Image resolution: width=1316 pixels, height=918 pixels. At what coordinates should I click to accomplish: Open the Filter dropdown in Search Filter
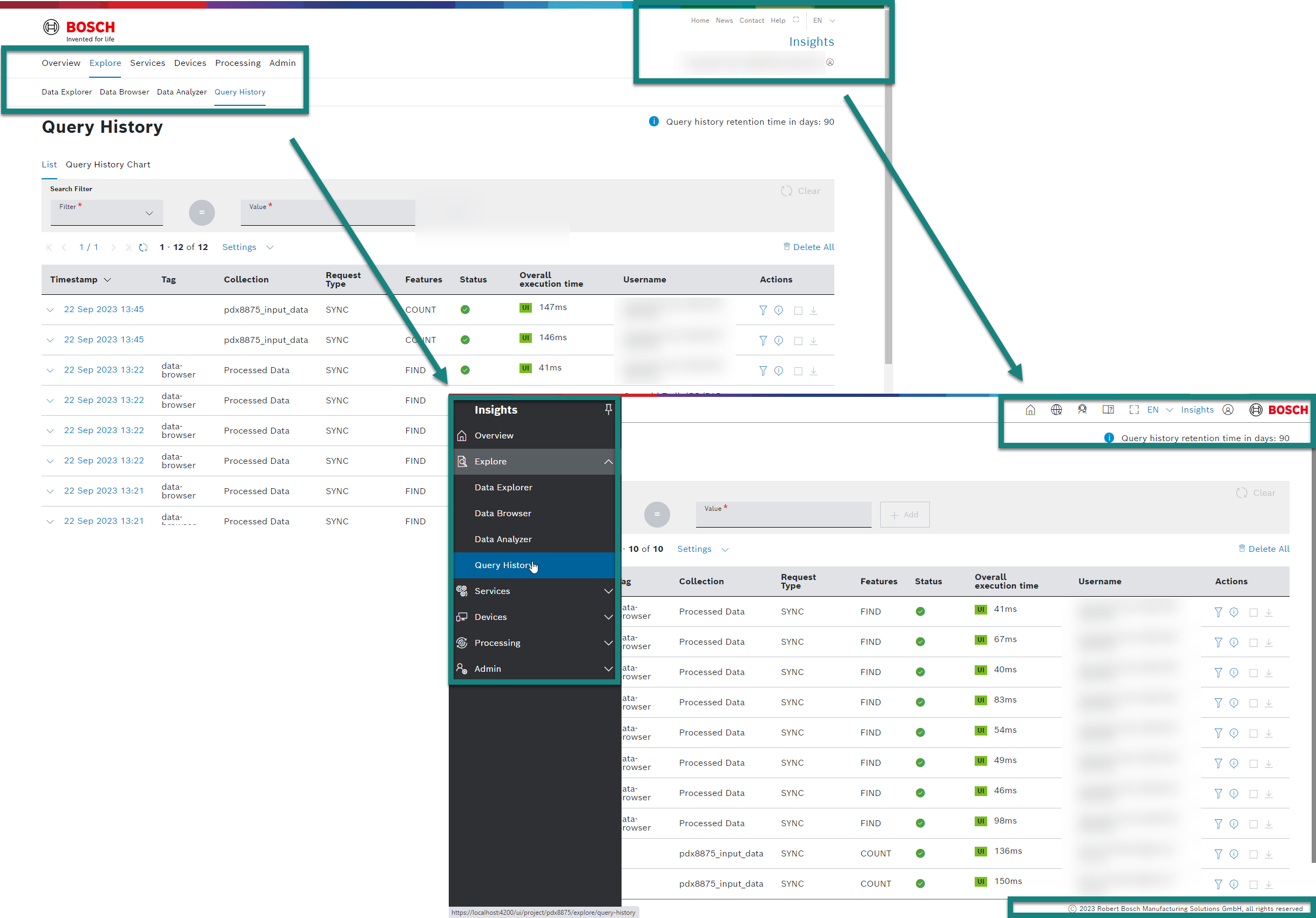[106, 213]
